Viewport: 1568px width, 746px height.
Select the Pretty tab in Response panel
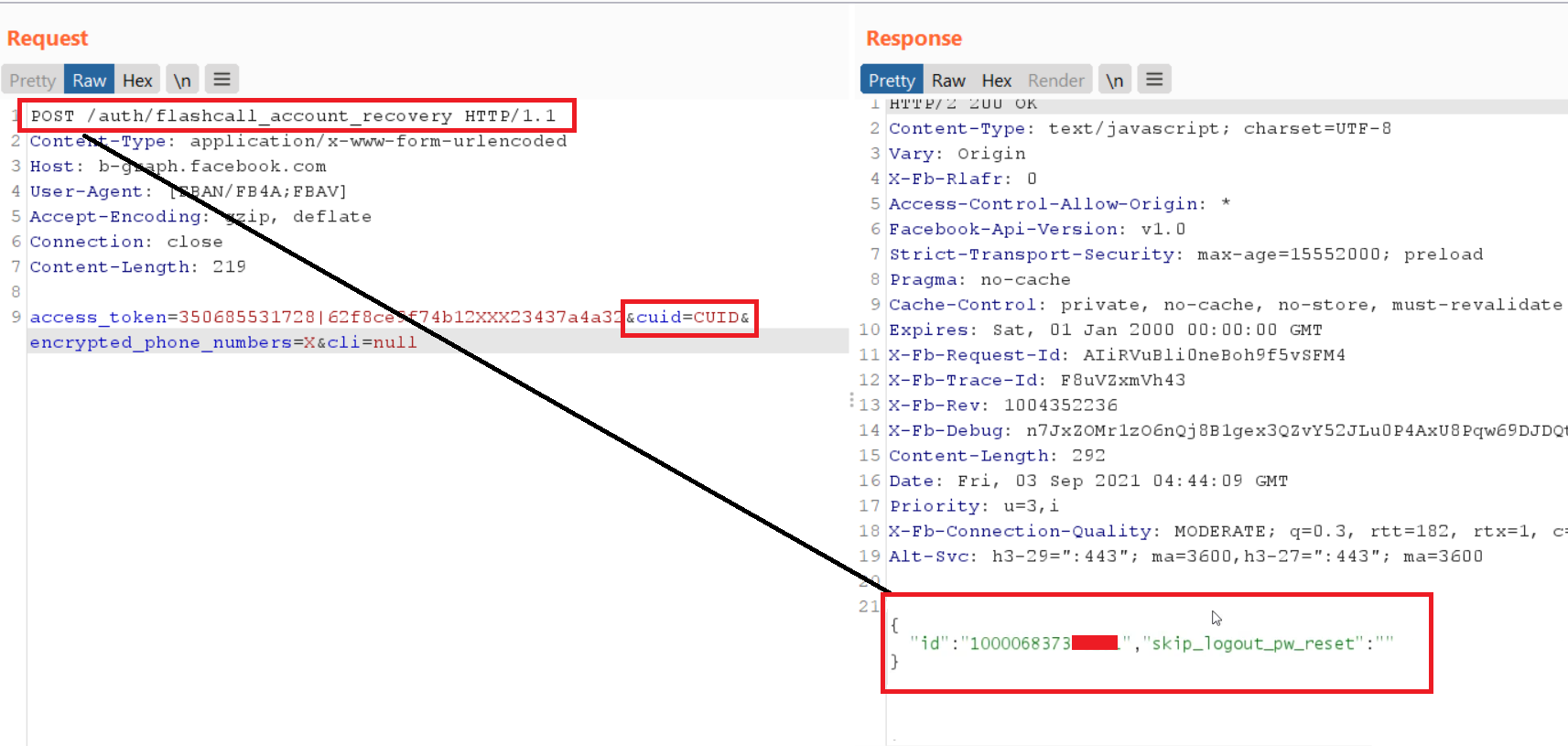[x=891, y=81]
